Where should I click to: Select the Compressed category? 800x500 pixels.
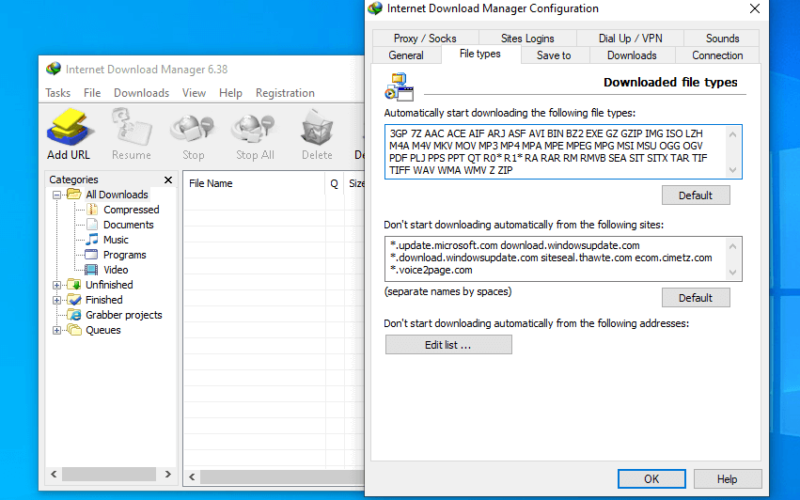coord(131,210)
